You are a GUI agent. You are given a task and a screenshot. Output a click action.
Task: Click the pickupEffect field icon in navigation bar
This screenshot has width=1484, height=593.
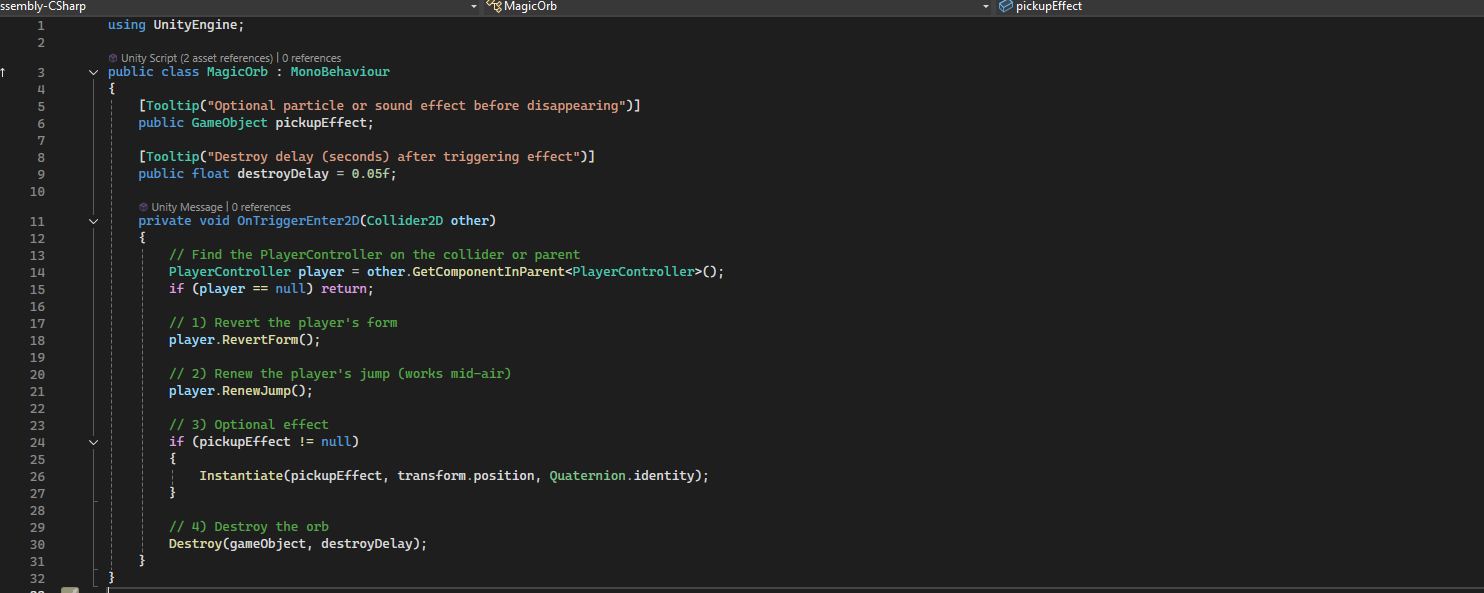click(1006, 6)
